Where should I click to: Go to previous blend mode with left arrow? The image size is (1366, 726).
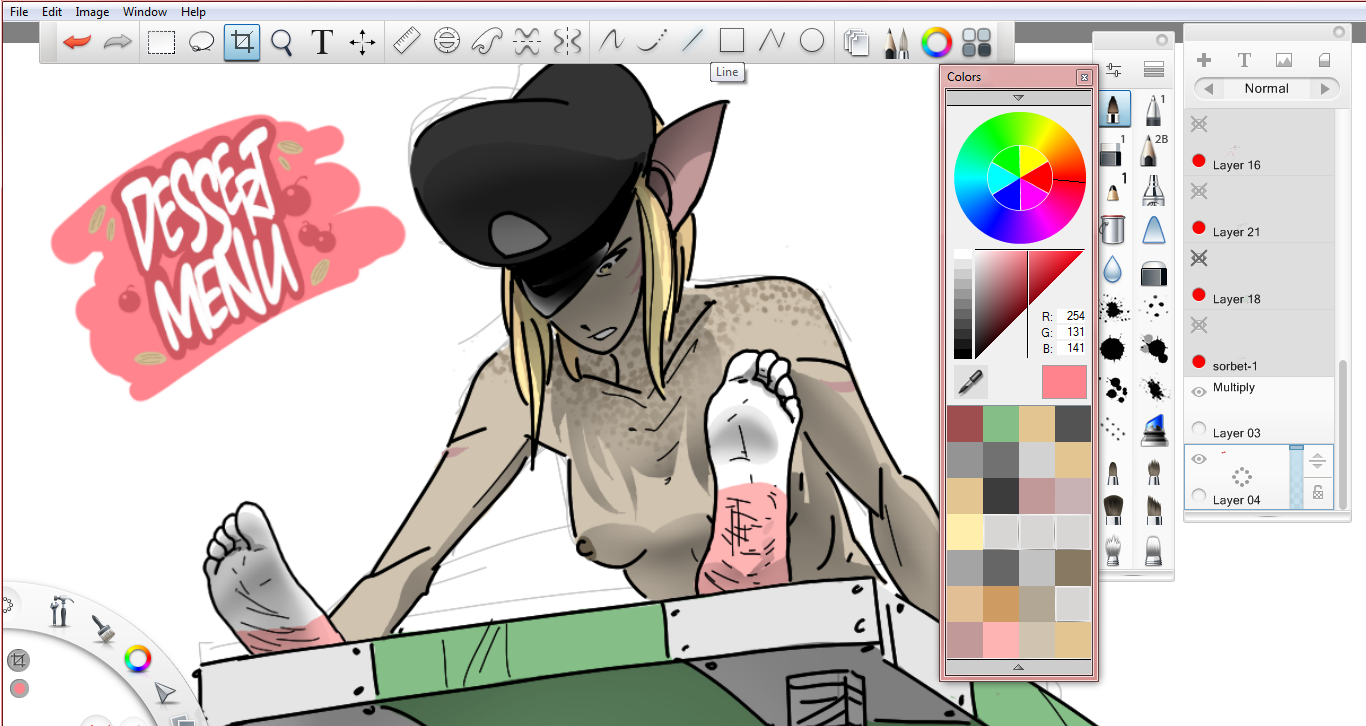[1209, 88]
